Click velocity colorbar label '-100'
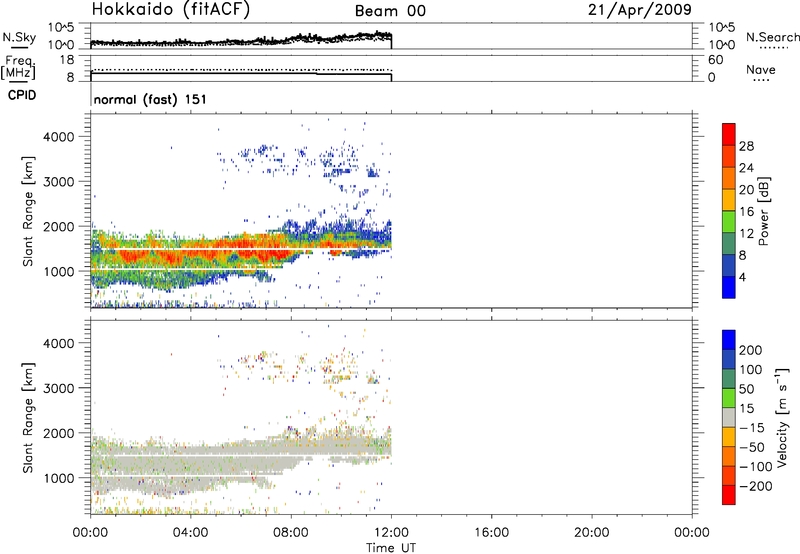The width and height of the screenshot is (800, 554). tap(755, 467)
